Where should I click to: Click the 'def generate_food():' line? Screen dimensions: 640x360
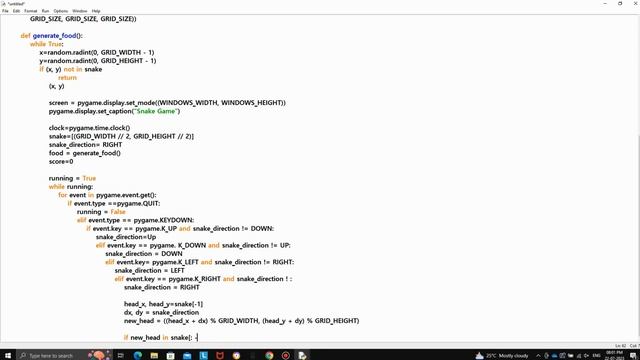51,36
